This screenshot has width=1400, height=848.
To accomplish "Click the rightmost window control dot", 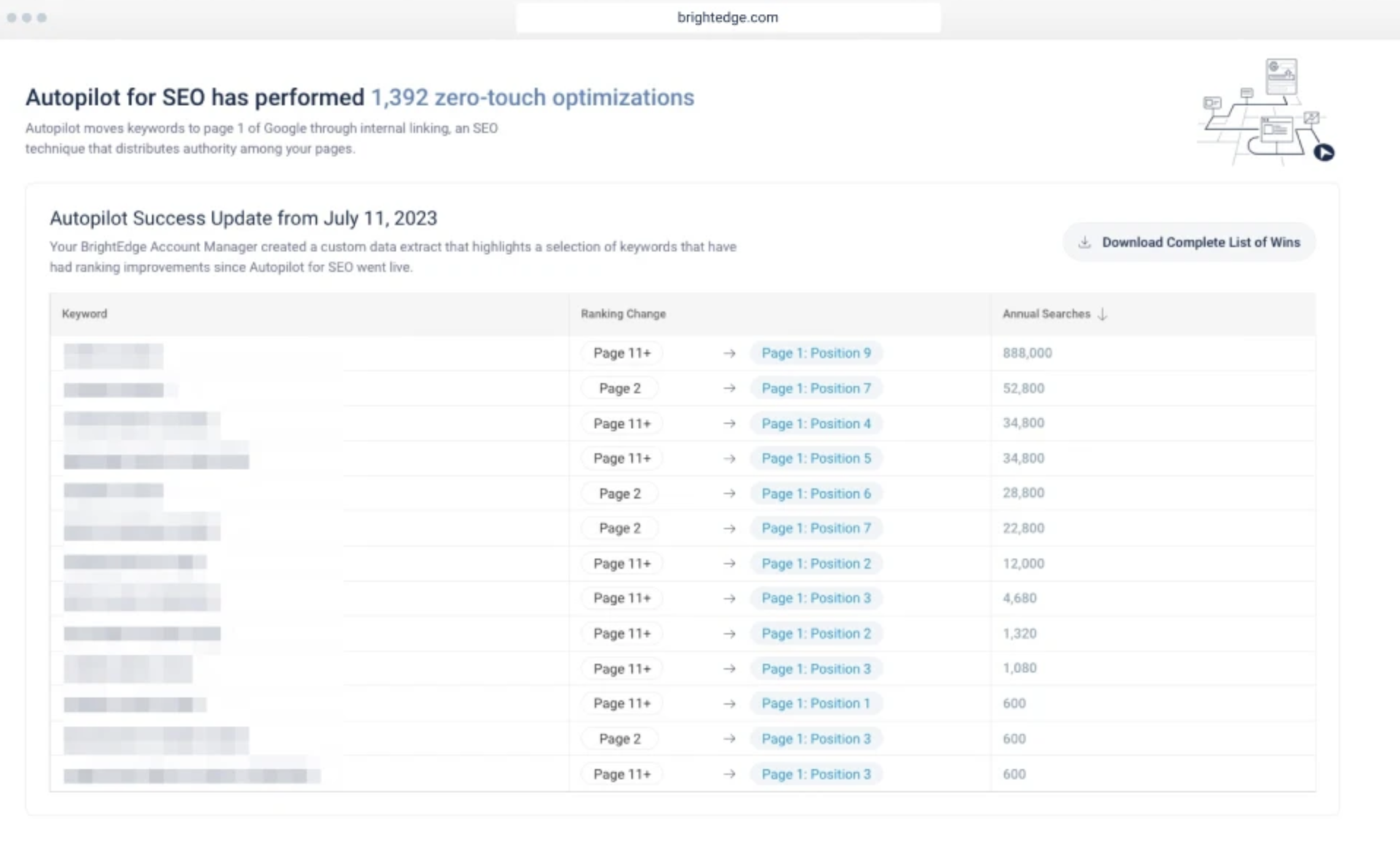I will [x=42, y=18].
